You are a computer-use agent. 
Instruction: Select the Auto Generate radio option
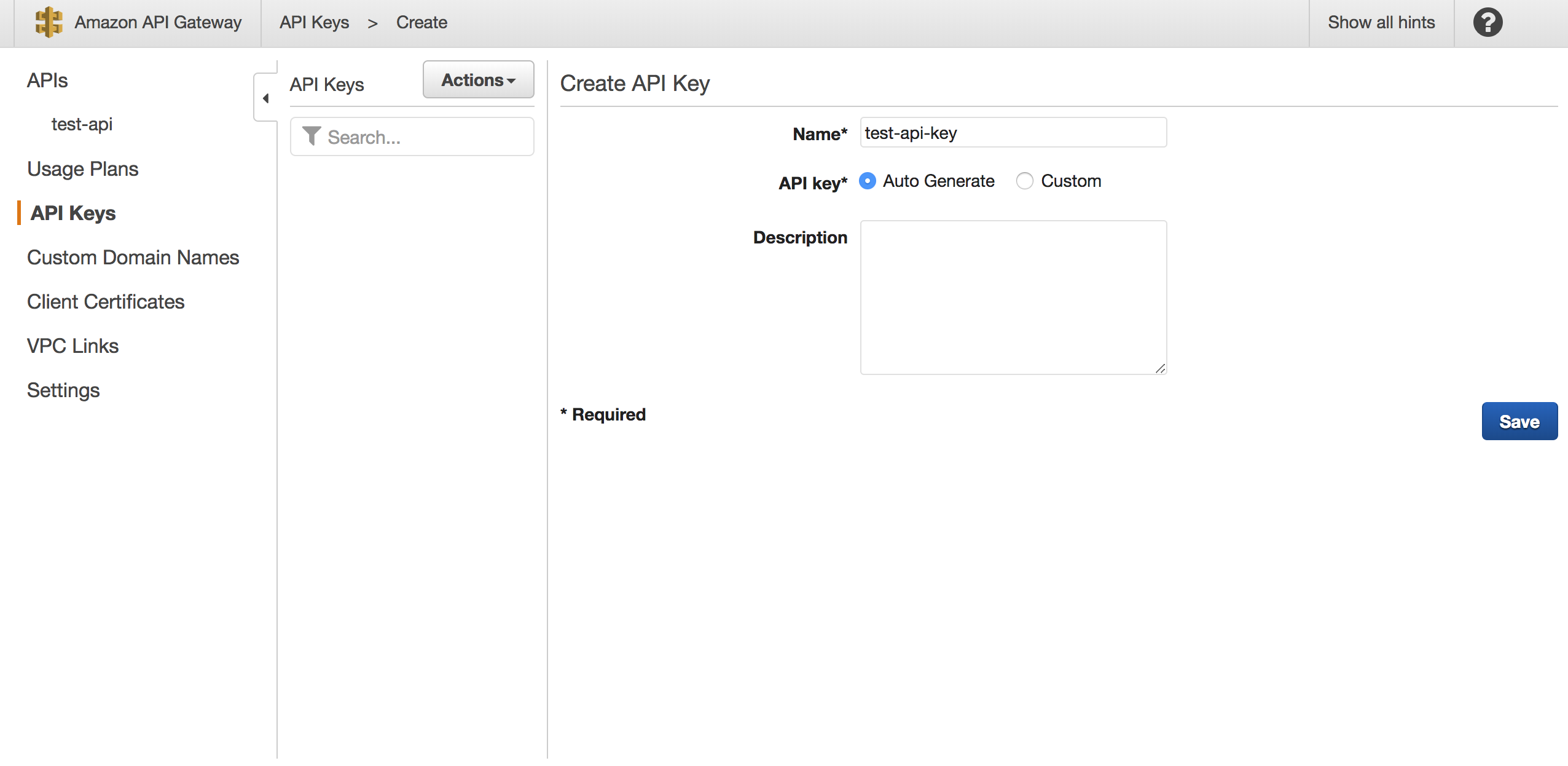point(867,181)
